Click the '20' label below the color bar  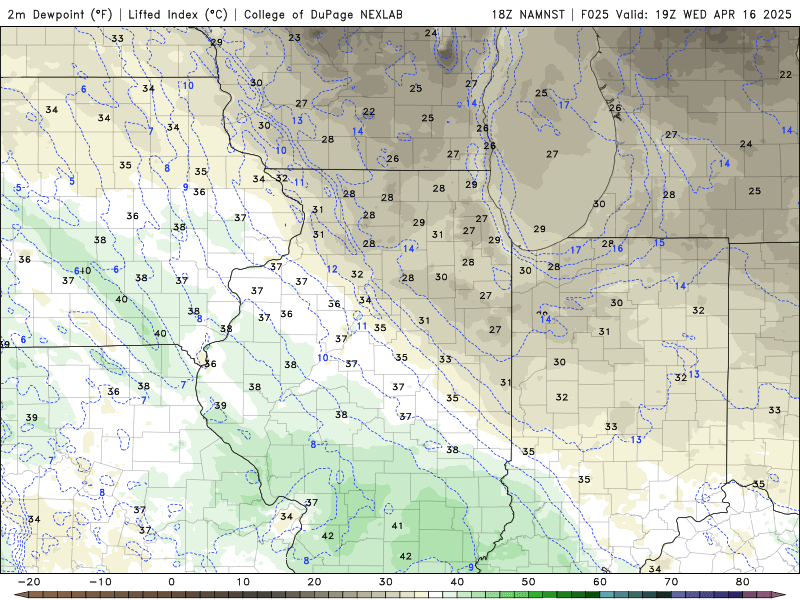314,582
